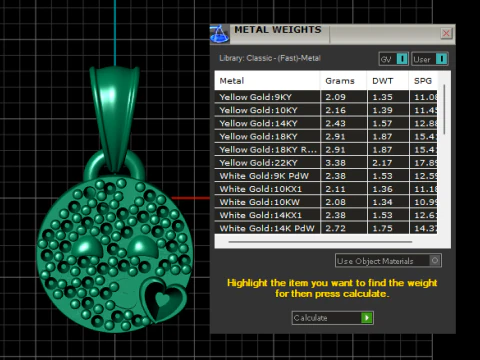
Task: Click the 2.17 DWT cell
Action: coord(388,163)
